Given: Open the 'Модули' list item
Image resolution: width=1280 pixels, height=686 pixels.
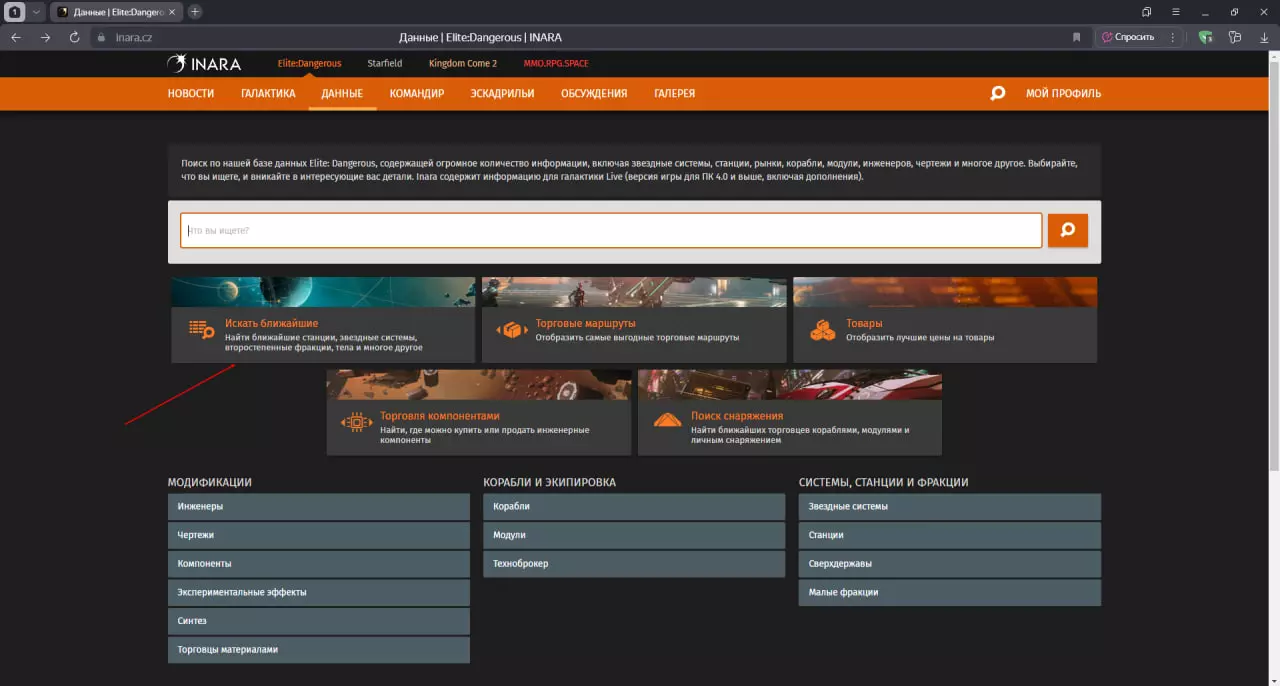Looking at the screenshot, I should click(x=634, y=535).
